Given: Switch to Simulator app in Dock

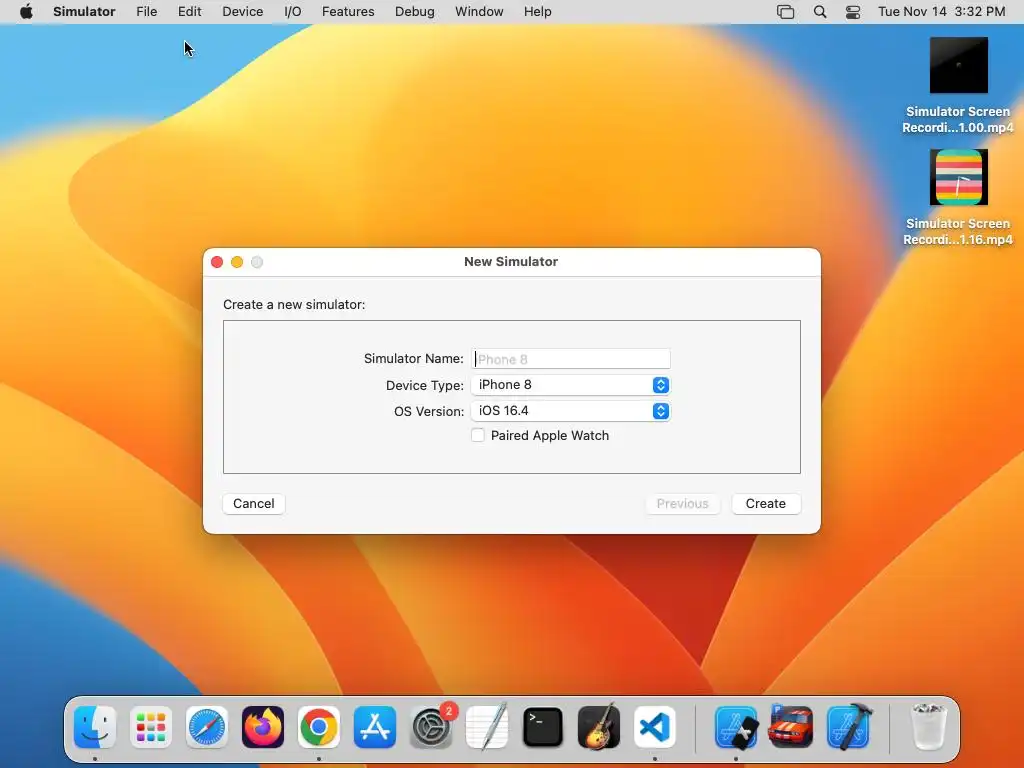Looking at the screenshot, I should [x=736, y=727].
